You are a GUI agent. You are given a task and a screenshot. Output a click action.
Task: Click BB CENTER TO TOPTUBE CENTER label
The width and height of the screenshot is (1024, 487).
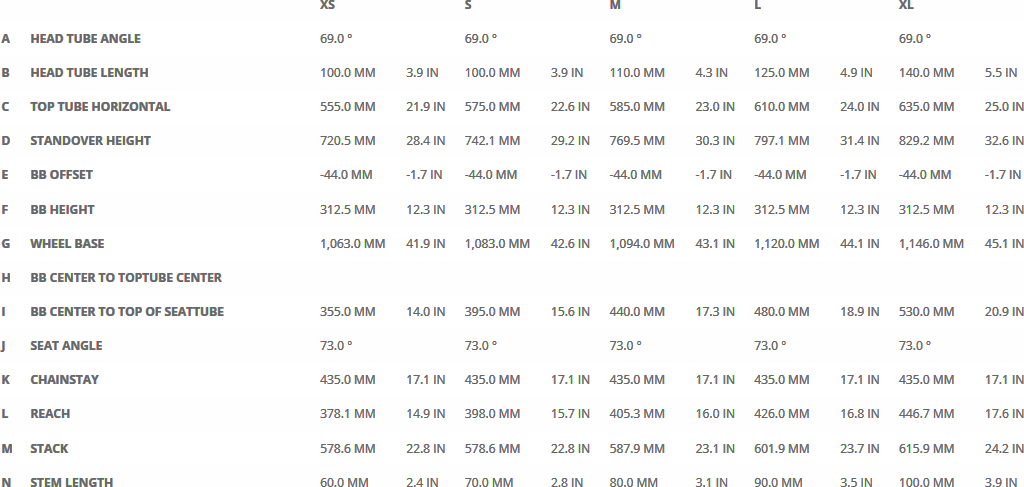126,278
